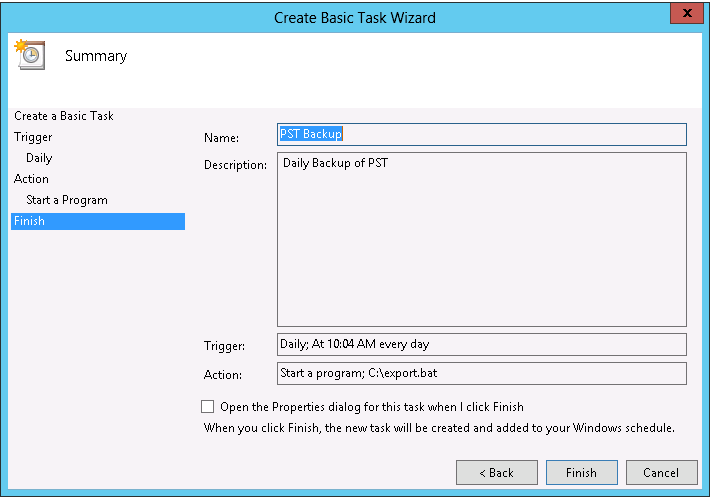Click the Description box with Daily Backup of PST
Image resolution: width=710 pixels, height=497 pixels.
coord(482,239)
